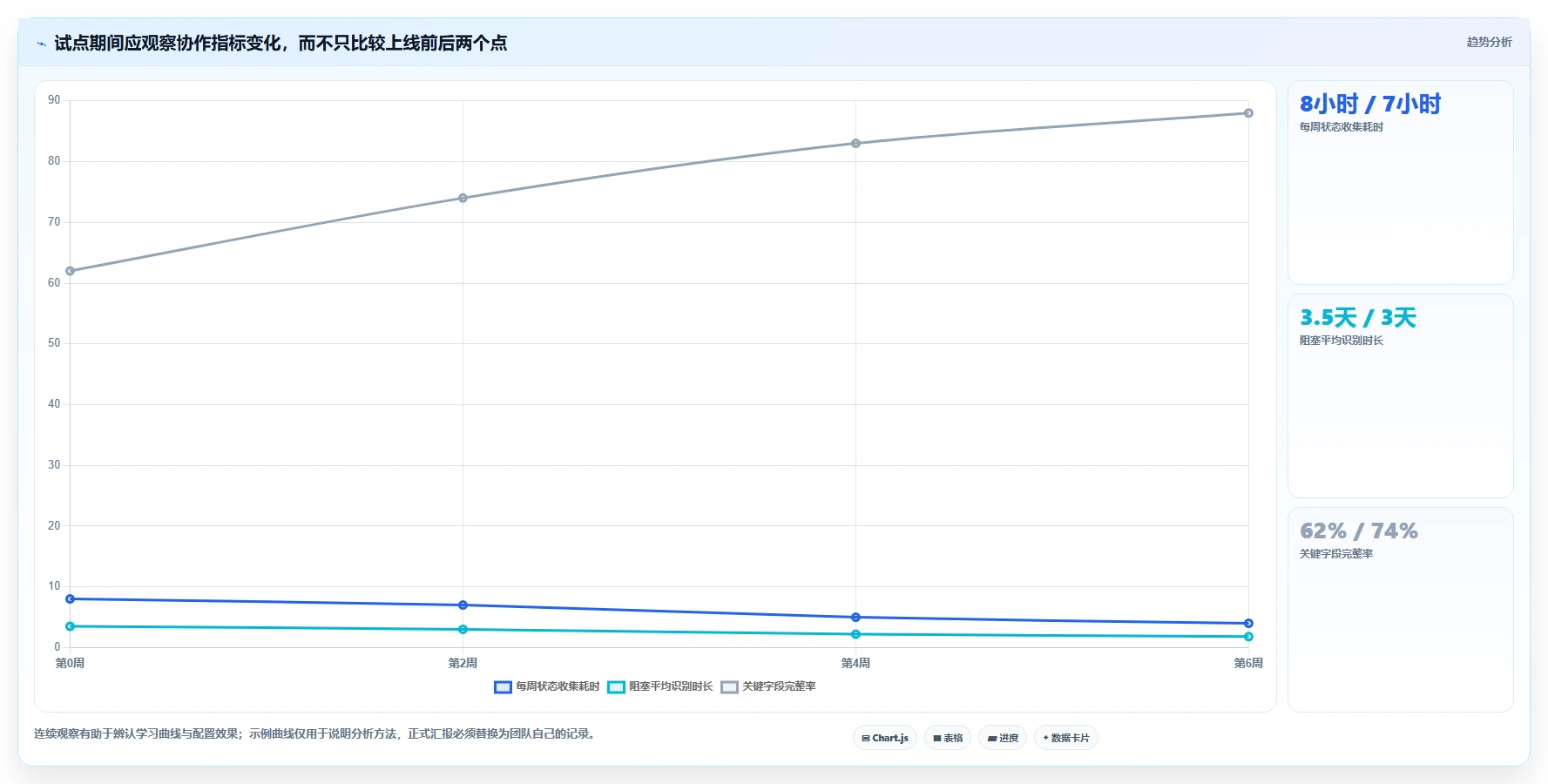Open the Chart.js chip
The width and height of the screenshot is (1548, 784).
pos(884,738)
